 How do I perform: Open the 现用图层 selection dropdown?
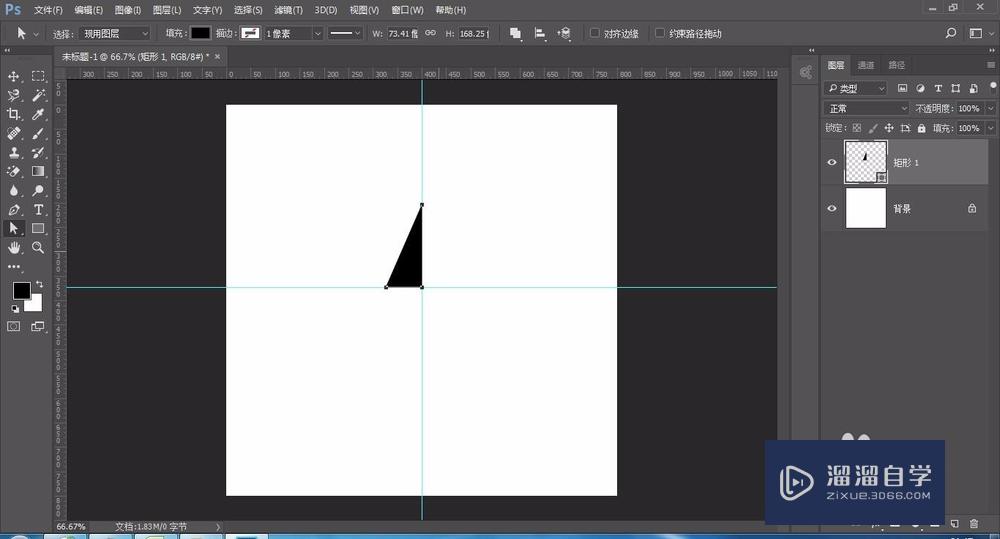115,33
